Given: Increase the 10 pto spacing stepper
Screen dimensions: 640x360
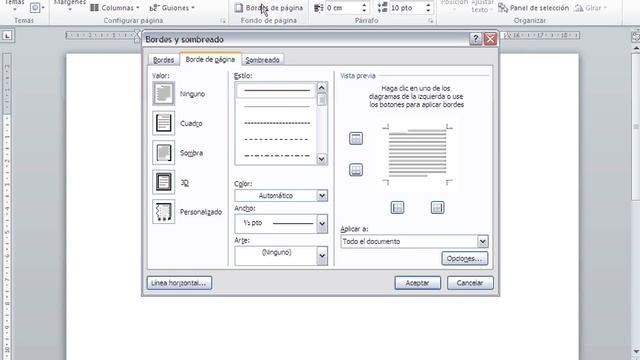Looking at the screenshot, I should [x=428, y=5].
